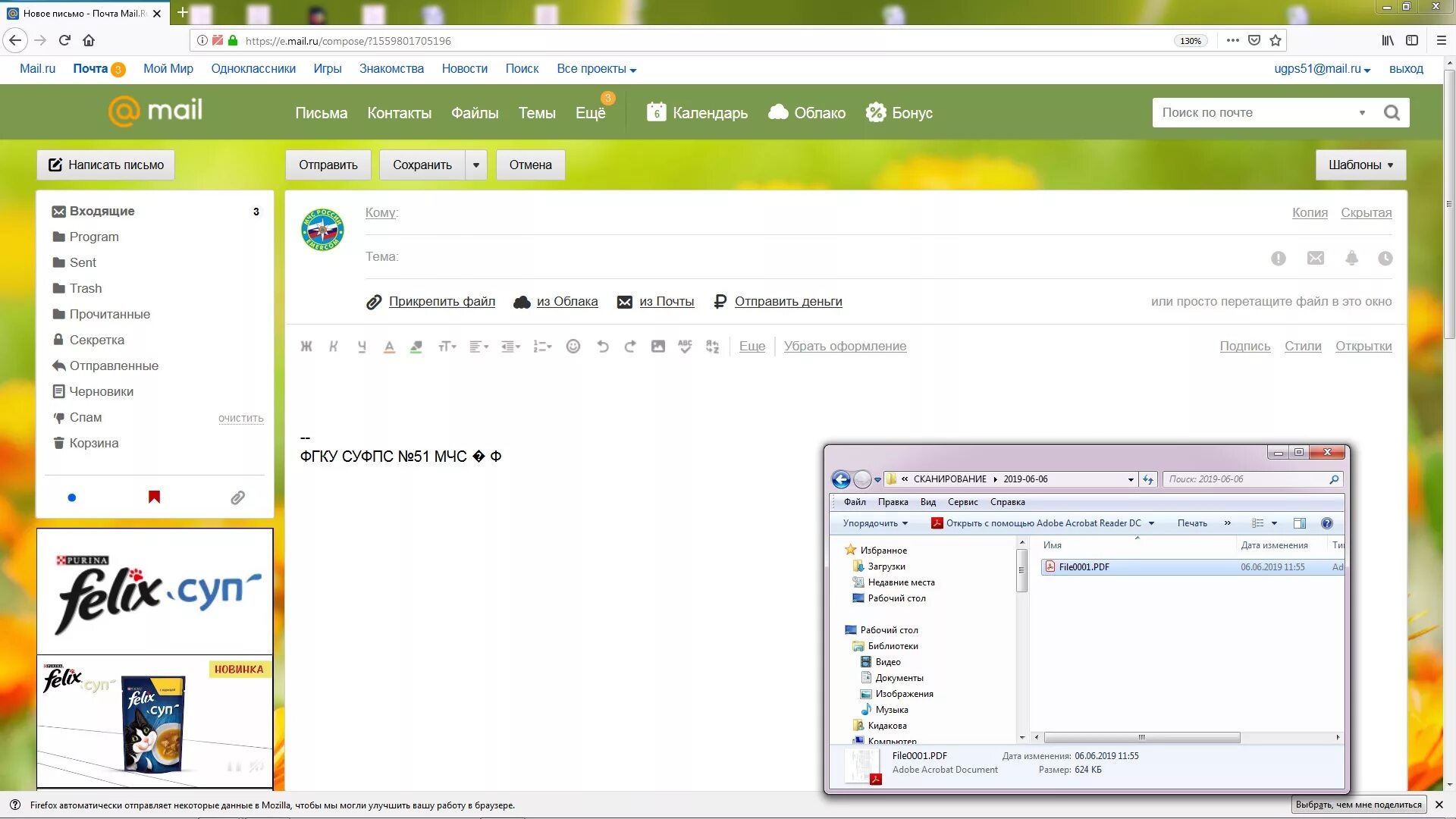Screen dimensions: 1456x819
Task: Click the Прикрепить файл link
Action: pos(441,302)
